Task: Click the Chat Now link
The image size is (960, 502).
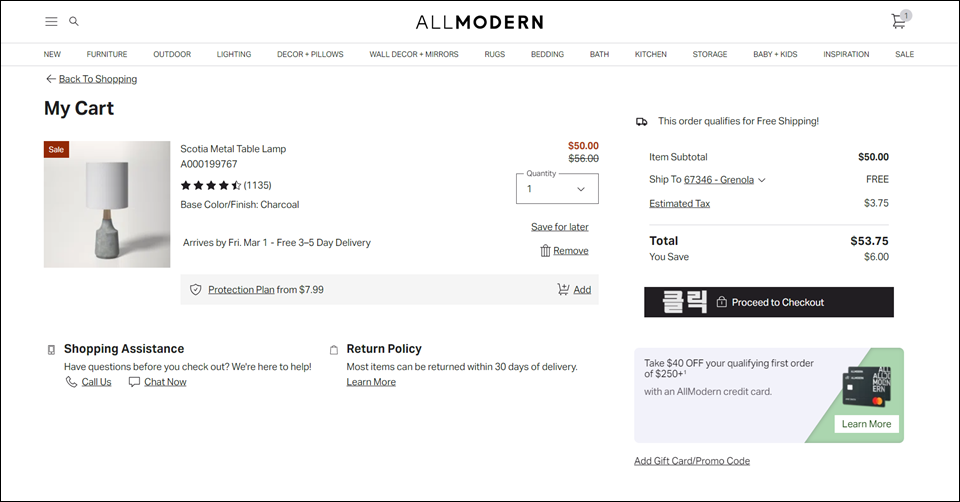Action: pyautogui.click(x=165, y=382)
